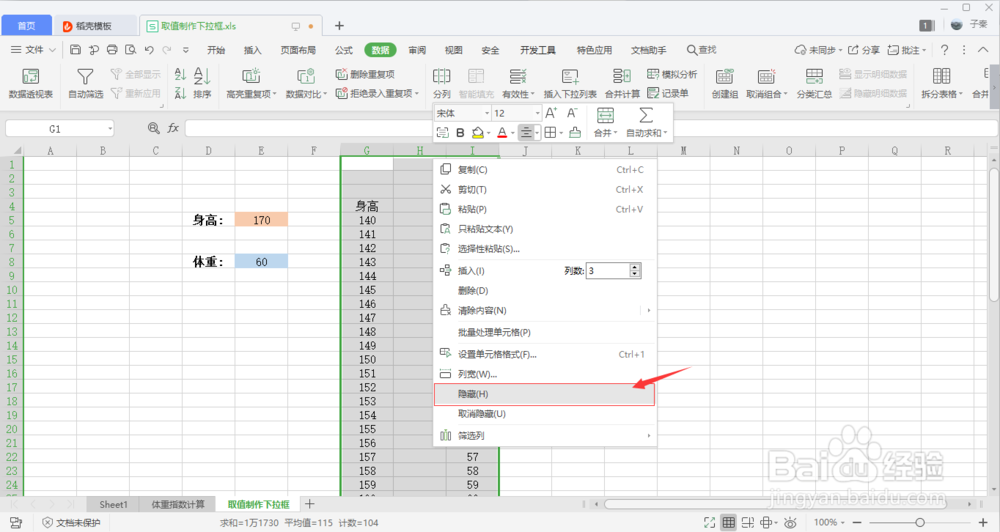
Task: Click merge cells in mini toolbar
Action: click(x=605, y=122)
